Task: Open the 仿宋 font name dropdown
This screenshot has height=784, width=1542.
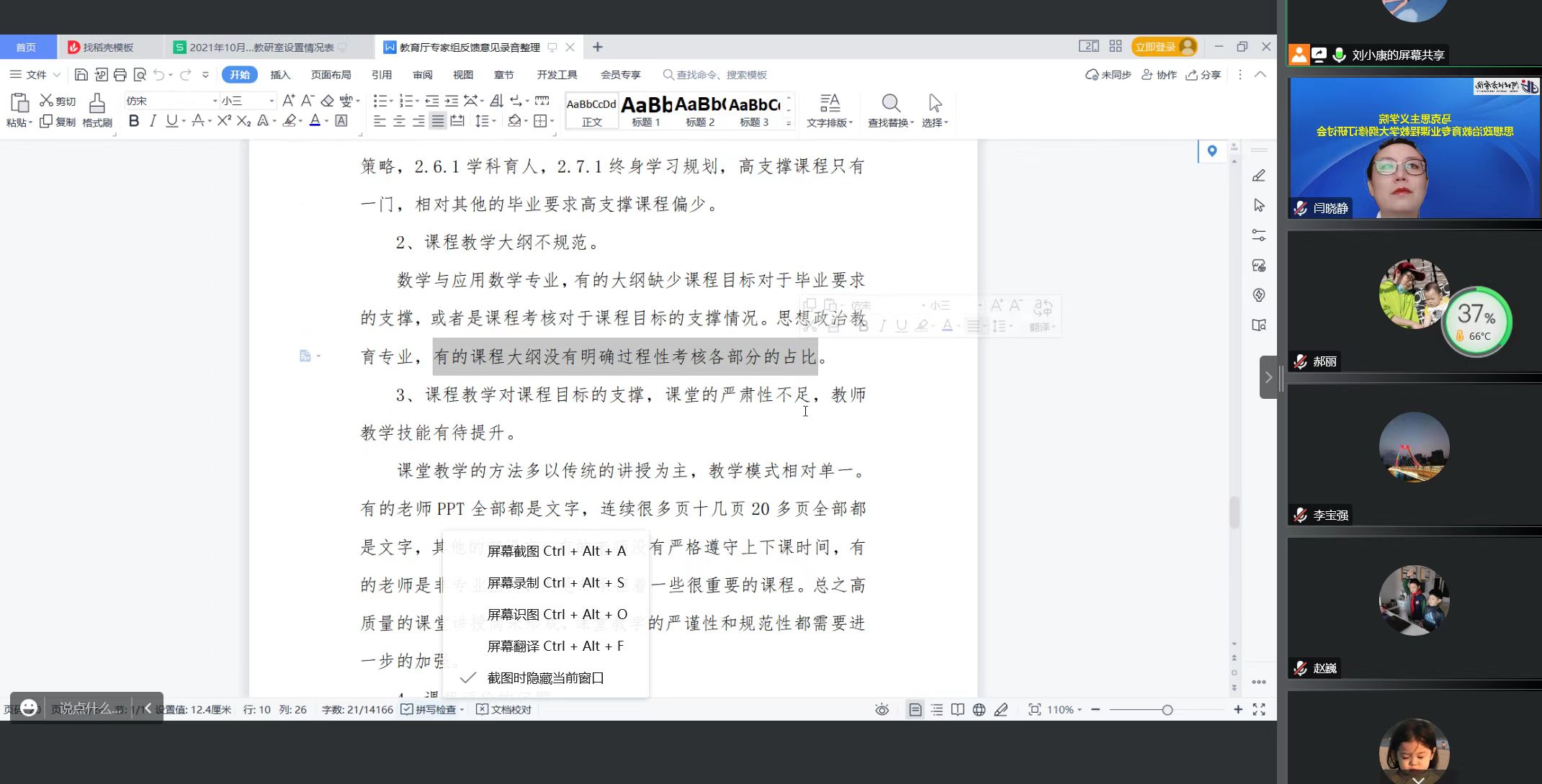Action: click(x=214, y=100)
